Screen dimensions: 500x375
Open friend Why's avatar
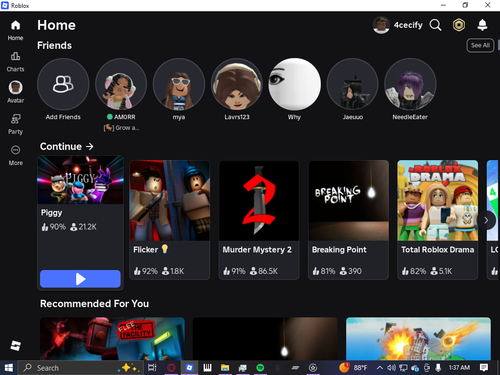295,84
